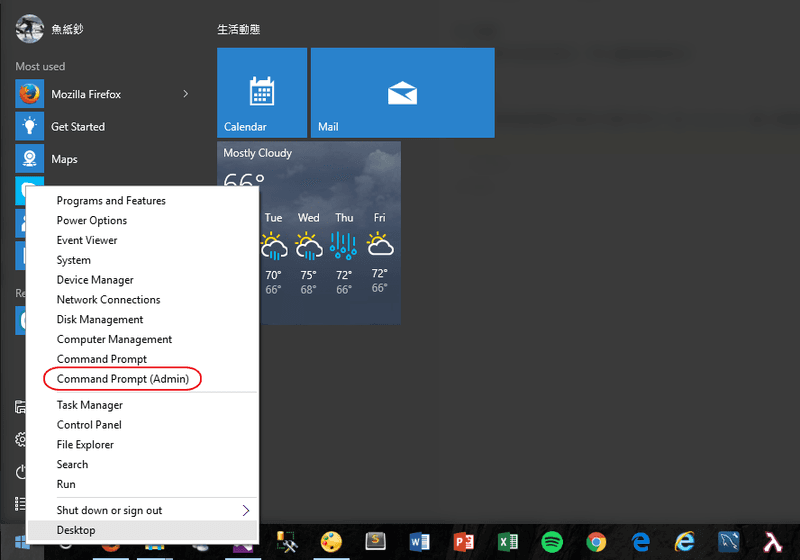Open Microsoft Edge from the taskbar
The height and width of the screenshot is (560, 800).
(640, 542)
